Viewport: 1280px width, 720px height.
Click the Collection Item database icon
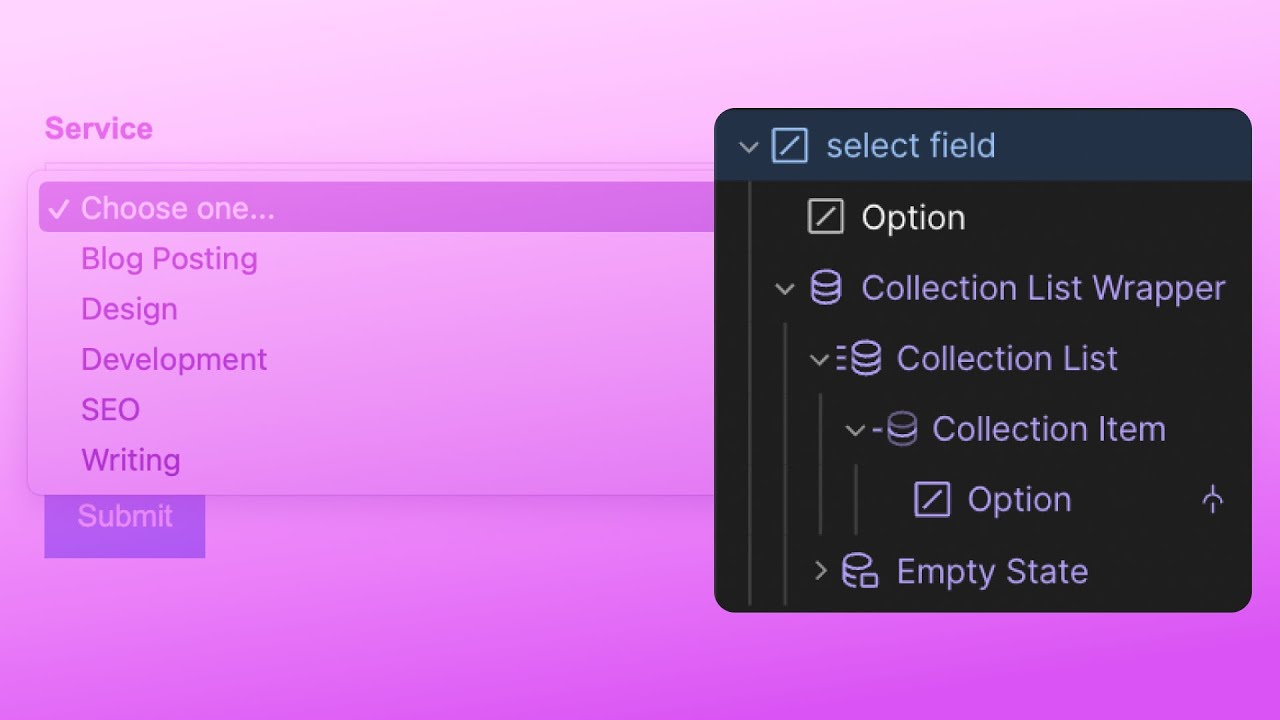tap(901, 429)
